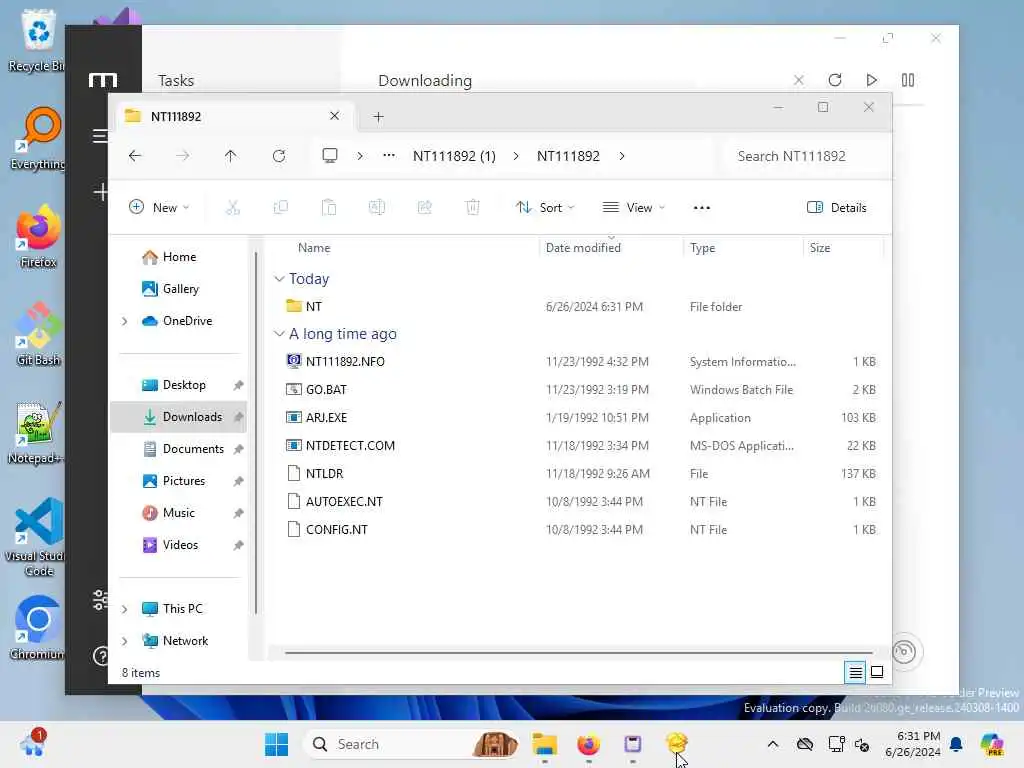Click chevron after NT111892 in address bar
The image size is (1024, 768).
[x=622, y=156]
